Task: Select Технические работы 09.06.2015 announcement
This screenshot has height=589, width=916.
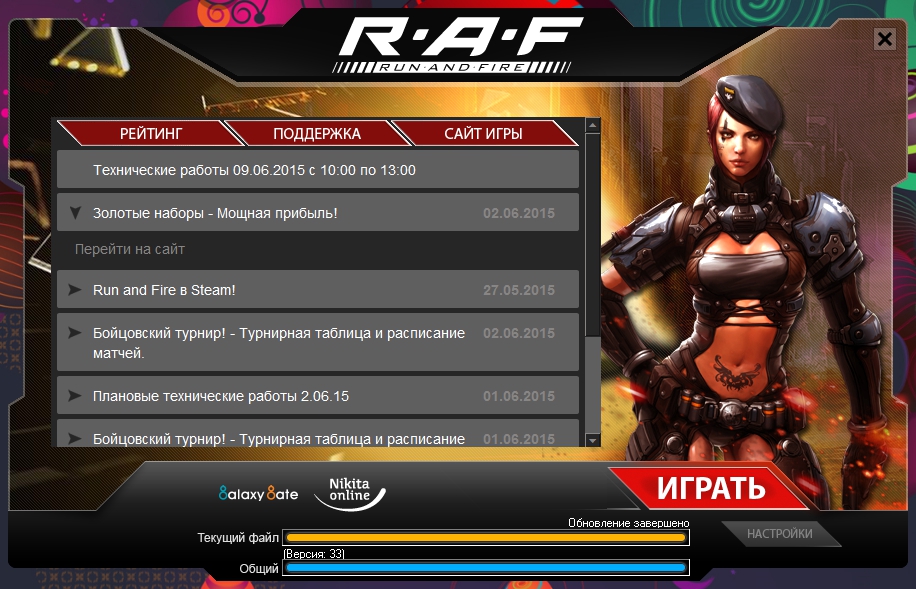Action: [318, 169]
